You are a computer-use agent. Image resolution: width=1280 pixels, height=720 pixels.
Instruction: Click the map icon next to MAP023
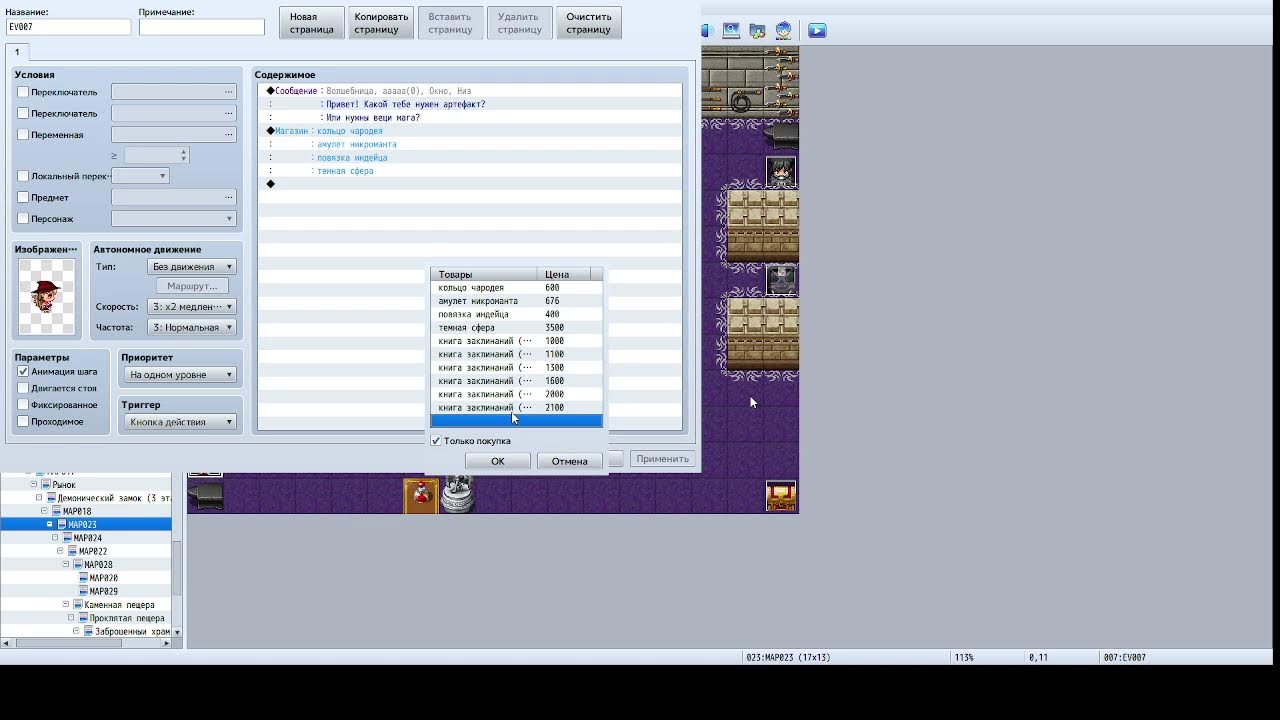click(x=61, y=524)
